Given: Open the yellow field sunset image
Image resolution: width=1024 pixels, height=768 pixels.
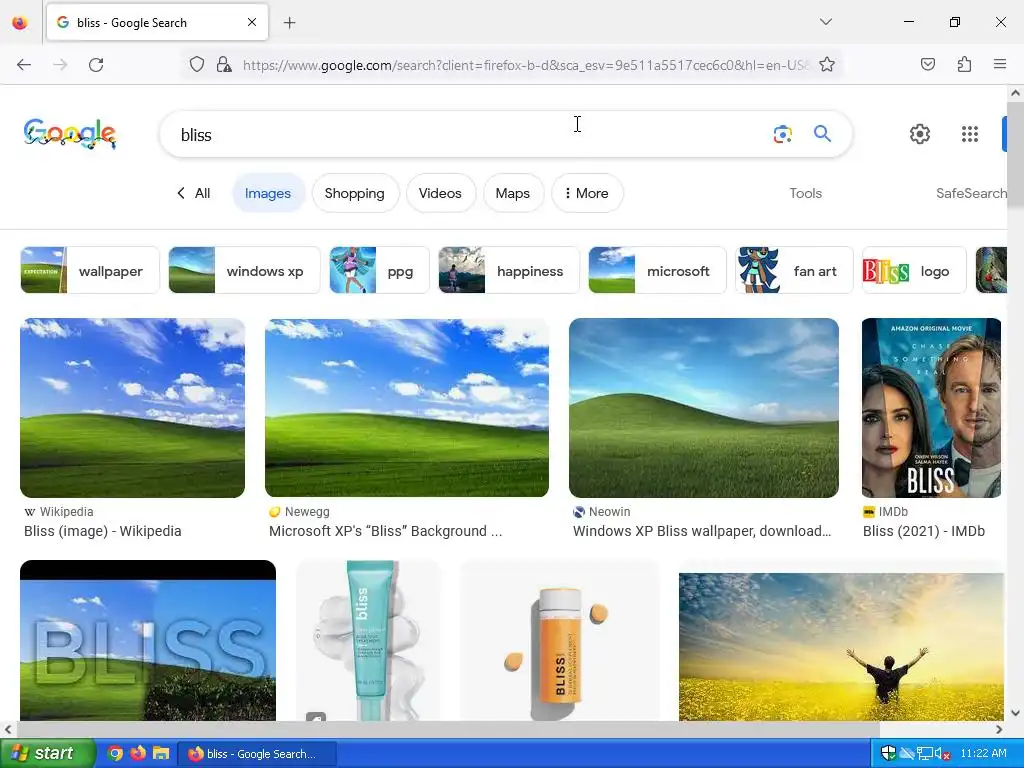Looking at the screenshot, I should click(841, 647).
